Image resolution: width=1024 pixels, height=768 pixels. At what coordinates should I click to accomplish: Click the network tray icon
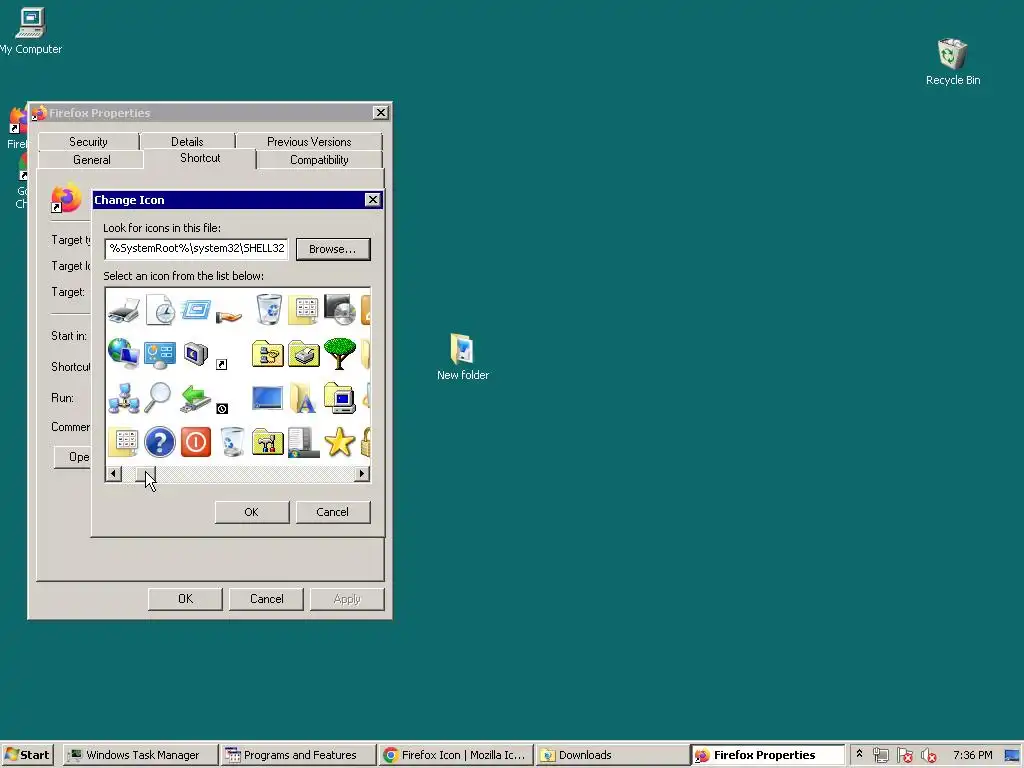(x=880, y=756)
